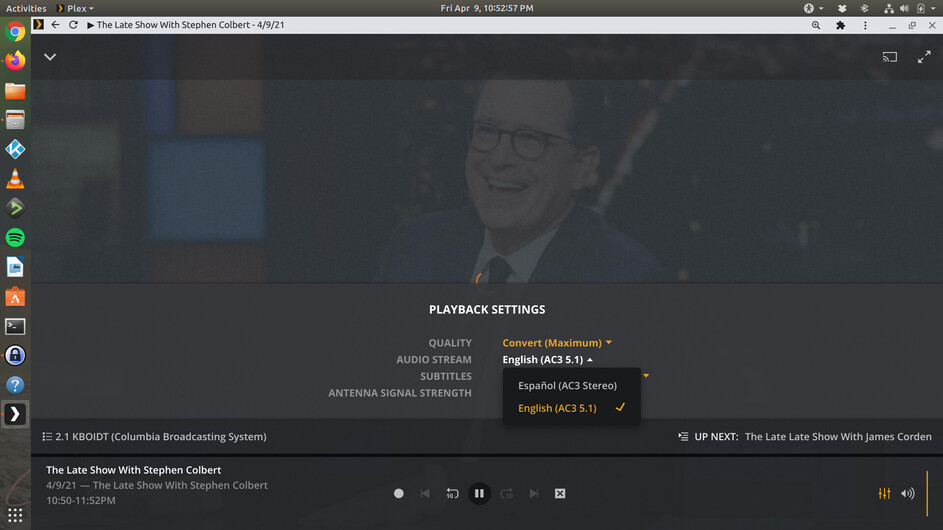The height and width of the screenshot is (530, 943).
Task: Select English (AC3 5.1) audio stream option
Action: pyautogui.click(x=571, y=408)
